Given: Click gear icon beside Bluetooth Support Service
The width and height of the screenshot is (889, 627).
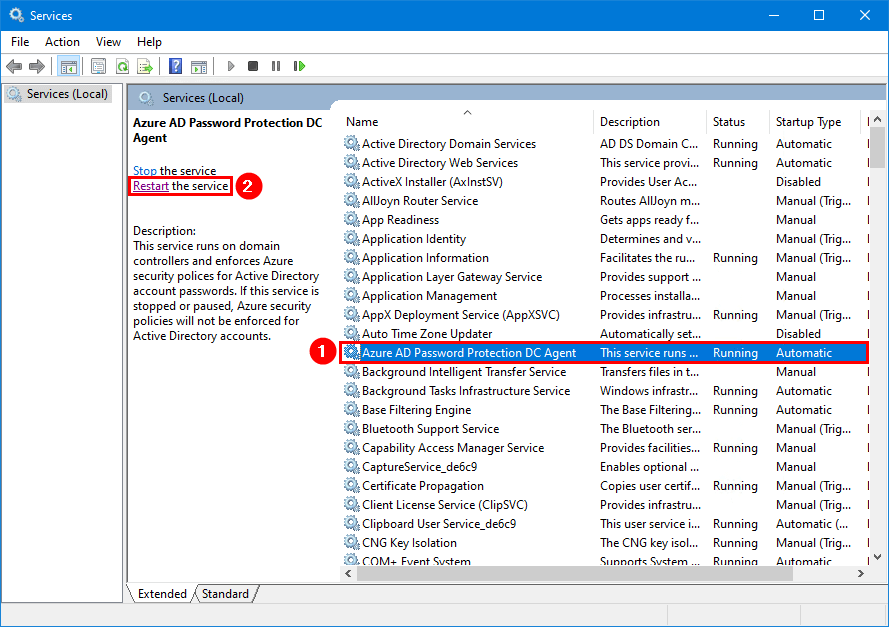Looking at the screenshot, I should coord(352,429).
